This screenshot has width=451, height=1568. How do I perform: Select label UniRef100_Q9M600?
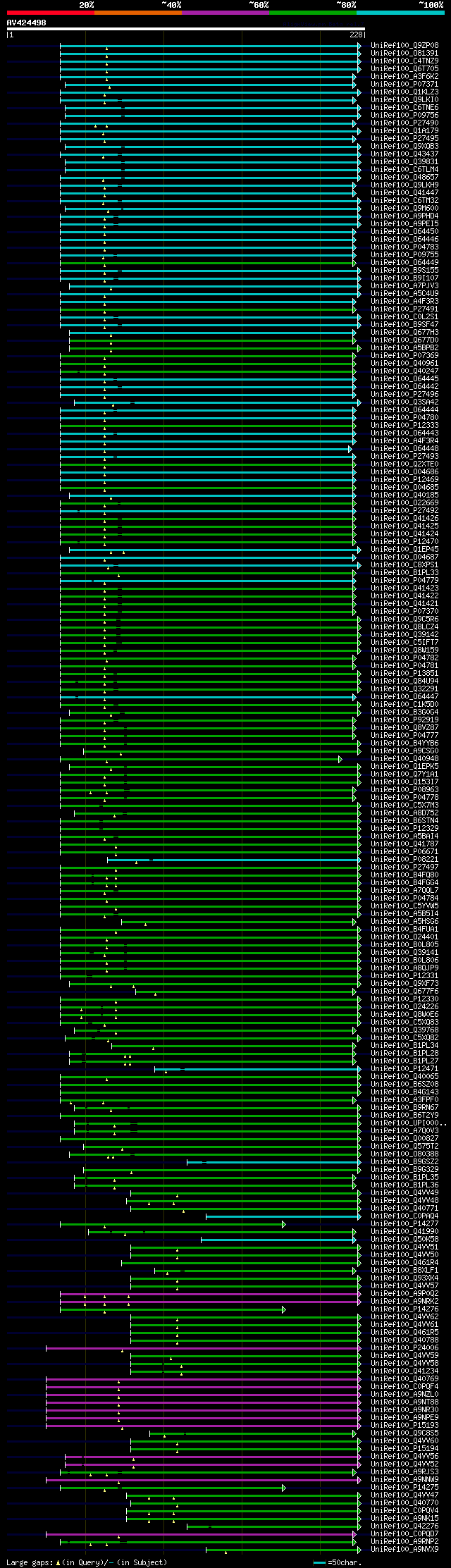coord(404,208)
